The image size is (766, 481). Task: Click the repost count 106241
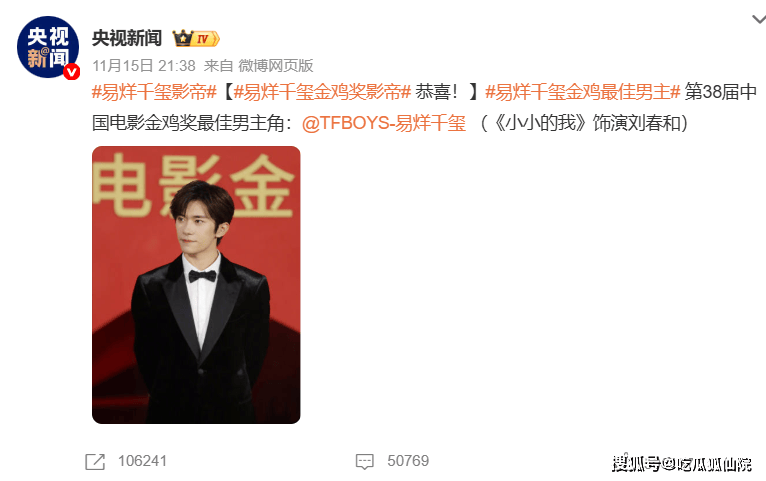click(x=142, y=461)
